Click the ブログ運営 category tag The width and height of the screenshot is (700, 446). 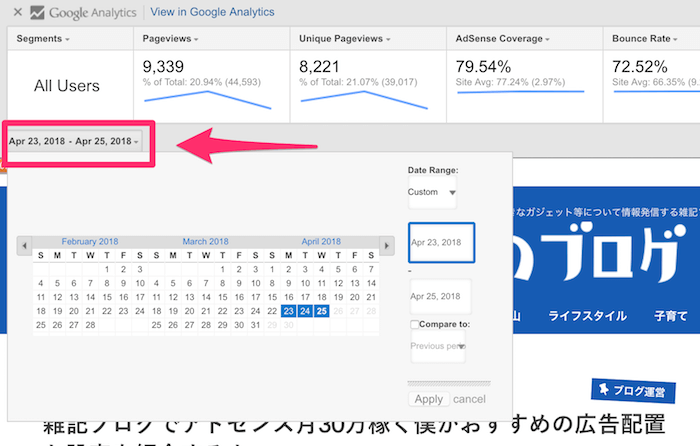633,391
